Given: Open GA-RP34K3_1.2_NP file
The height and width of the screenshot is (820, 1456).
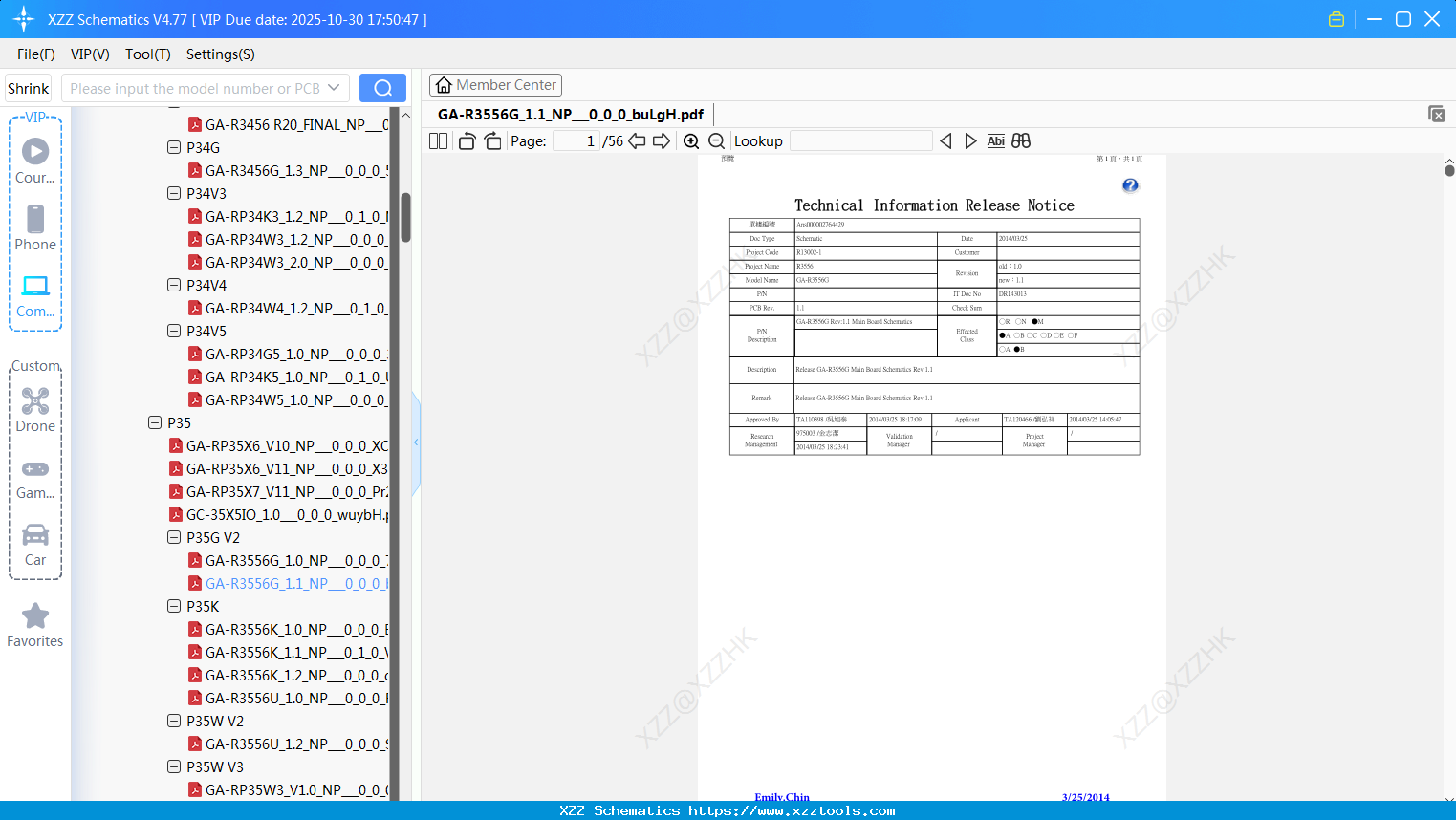Looking at the screenshot, I should [288, 217].
